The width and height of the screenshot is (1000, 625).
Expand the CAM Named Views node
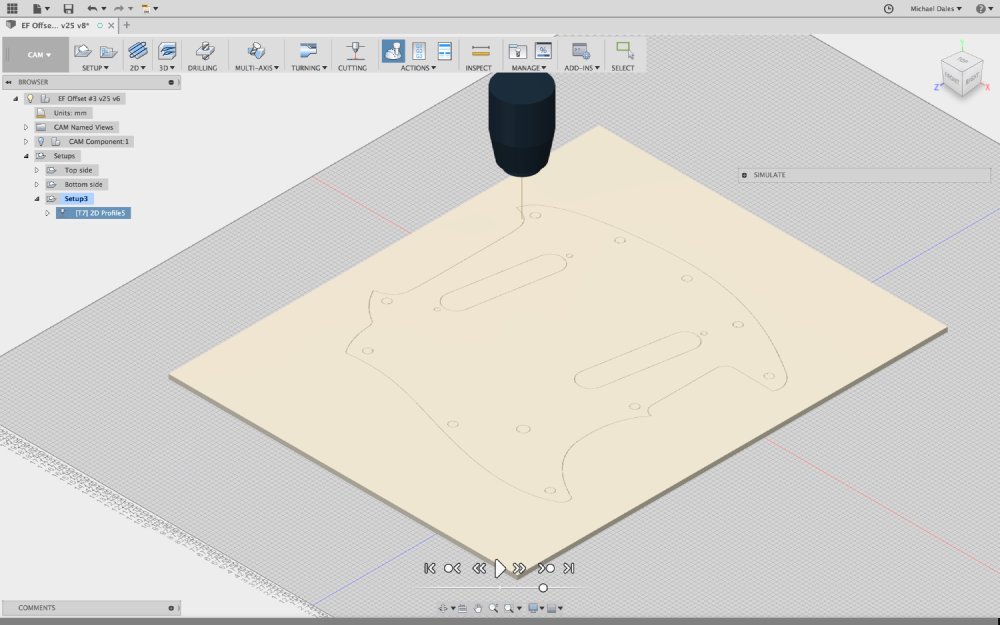coord(26,128)
